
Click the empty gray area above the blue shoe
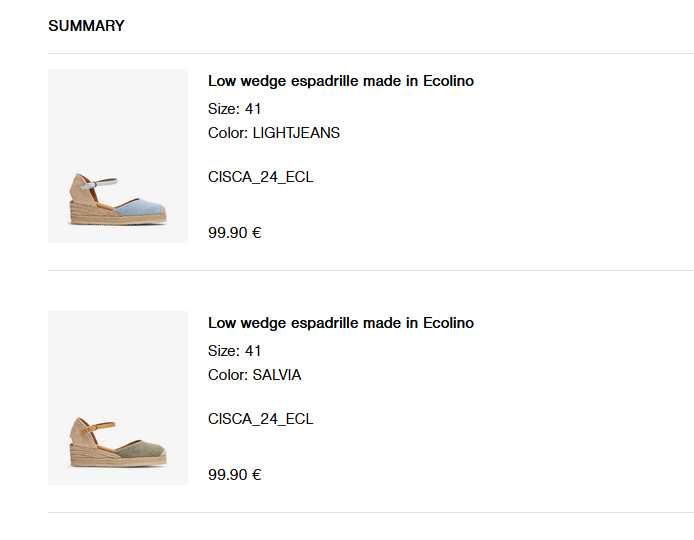(118, 110)
